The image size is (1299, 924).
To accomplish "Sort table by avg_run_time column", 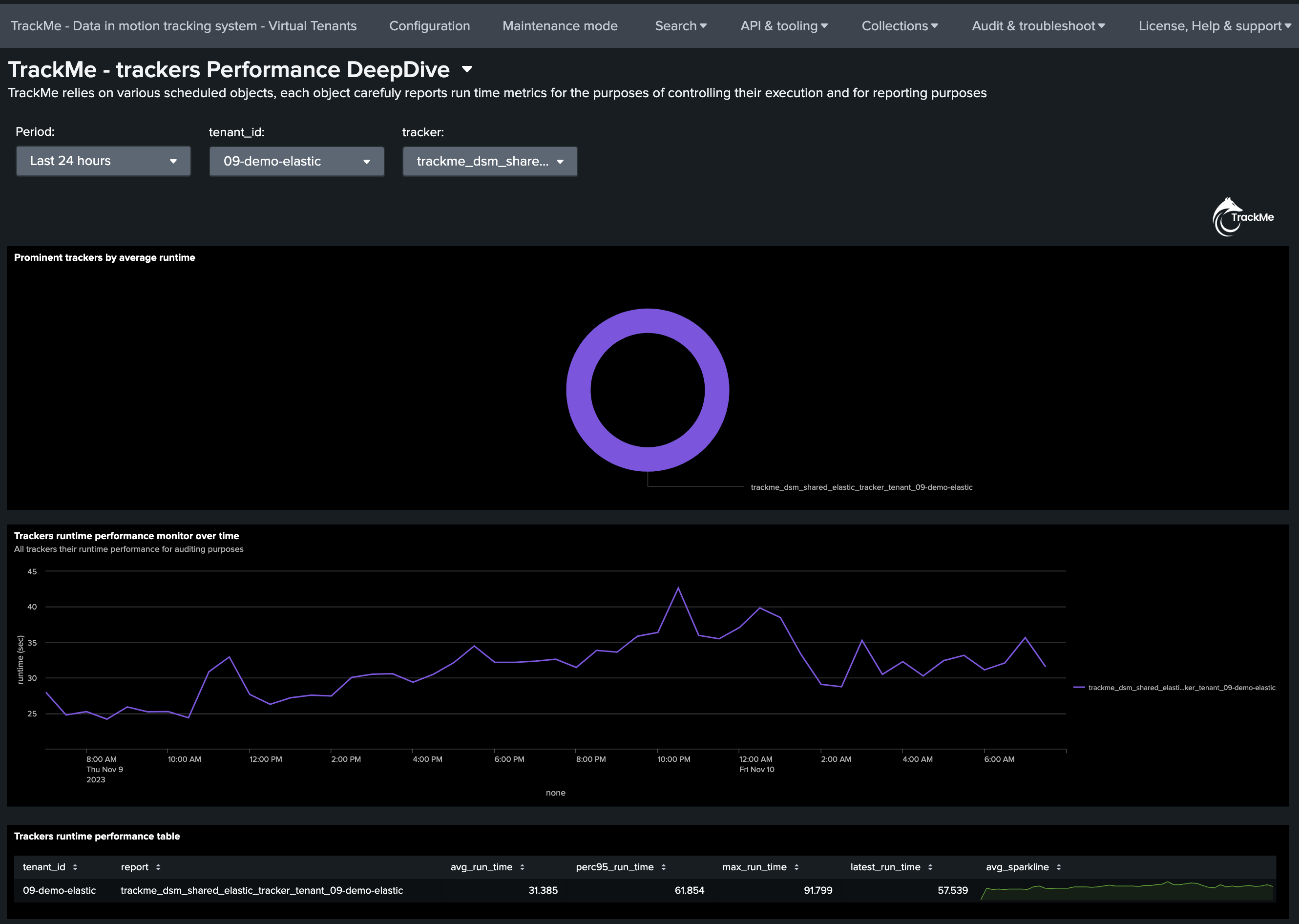I will pyautogui.click(x=488, y=867).
